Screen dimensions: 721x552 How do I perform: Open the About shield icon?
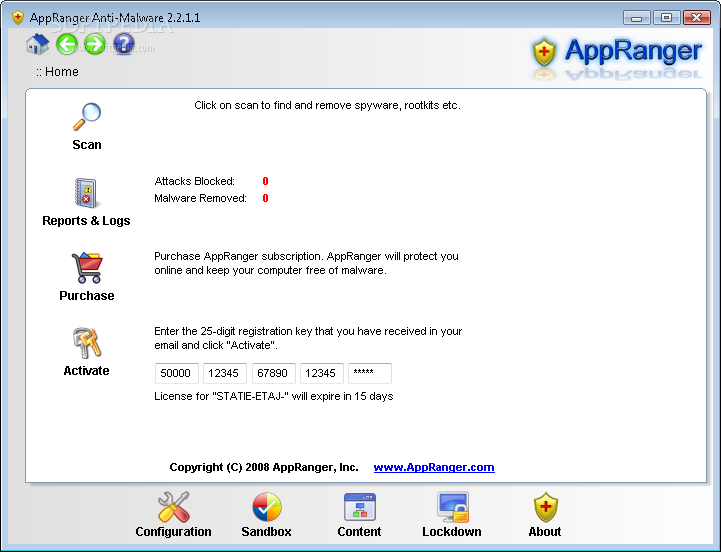pyautogui.click(x=545, y=507)
